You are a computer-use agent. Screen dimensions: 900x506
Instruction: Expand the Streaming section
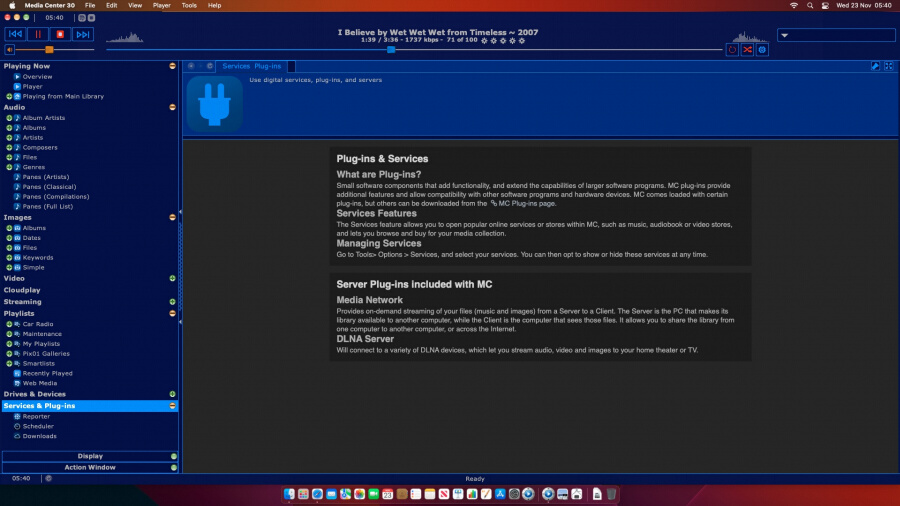(x=172, y=302)
